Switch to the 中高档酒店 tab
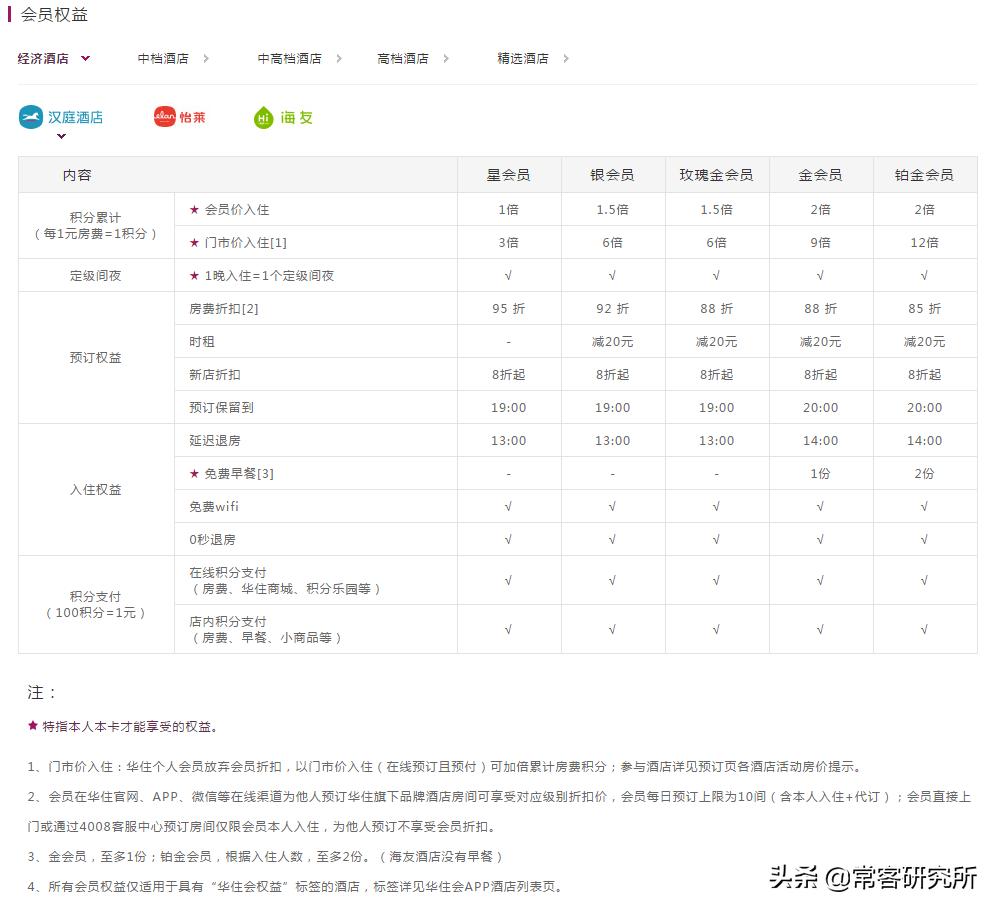 pyautogui.click(x=290, y=58)
